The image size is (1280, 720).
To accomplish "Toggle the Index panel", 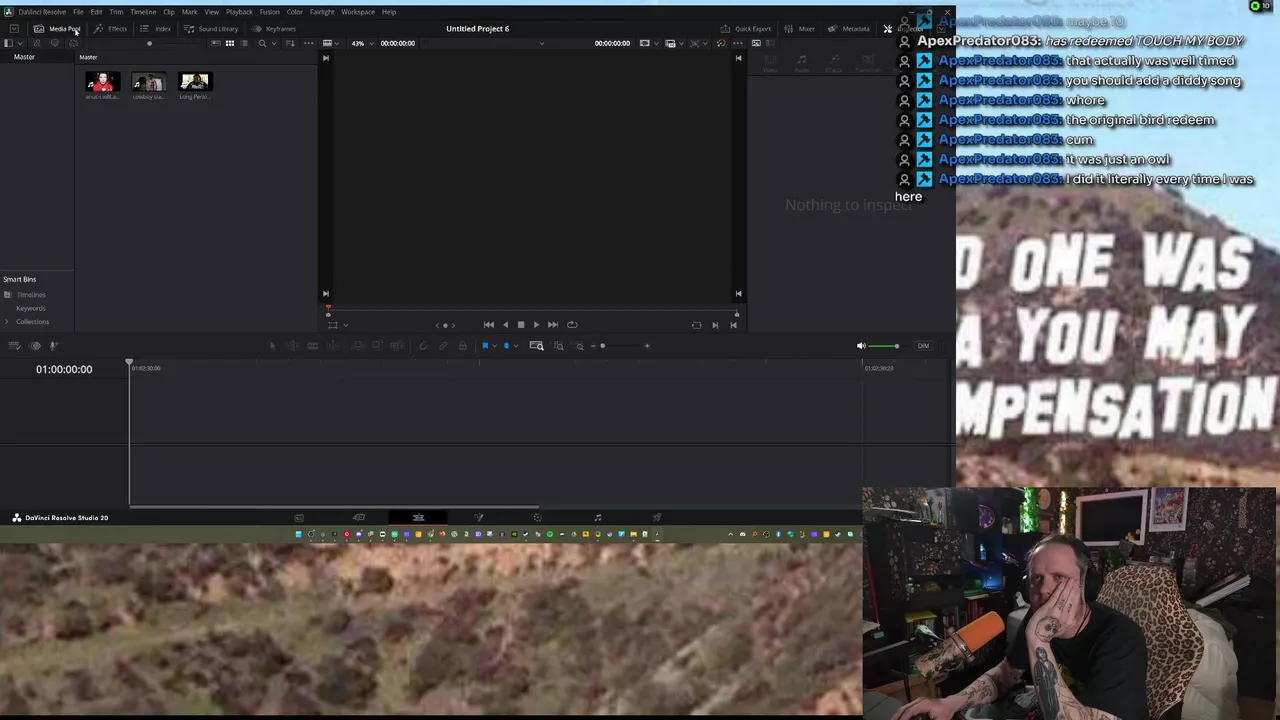I will 155,29.
